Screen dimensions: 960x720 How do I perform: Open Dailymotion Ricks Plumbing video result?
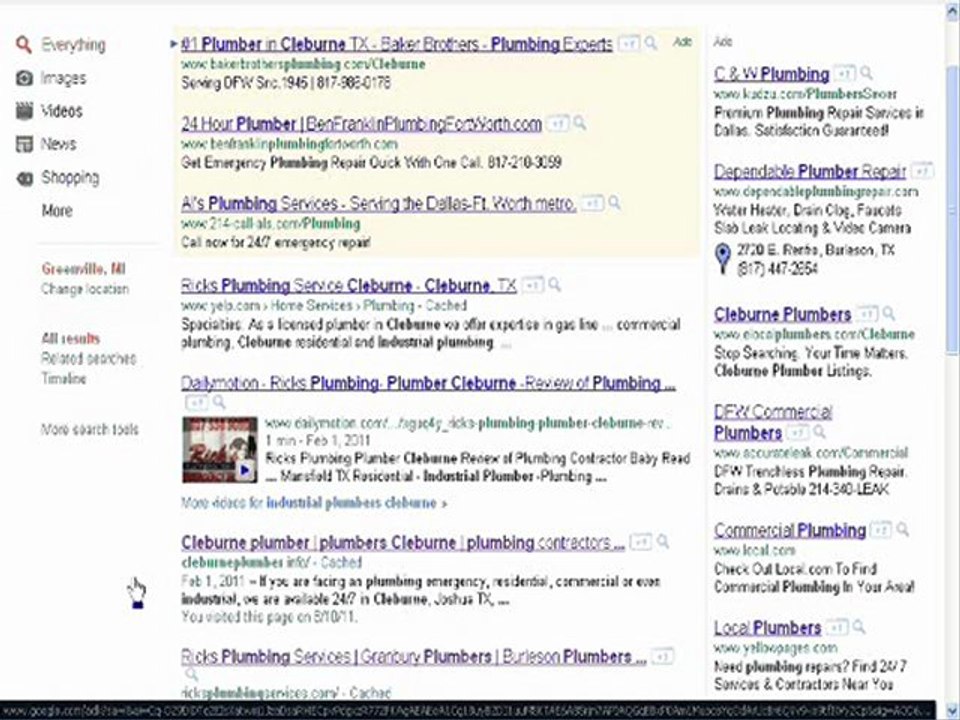pos(428,383)
